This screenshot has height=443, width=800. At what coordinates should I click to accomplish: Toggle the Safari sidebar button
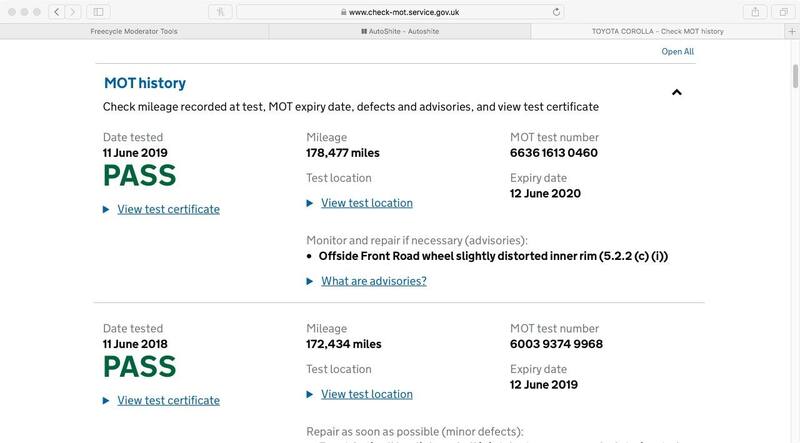pyautogui.click(x=99, y=11)
